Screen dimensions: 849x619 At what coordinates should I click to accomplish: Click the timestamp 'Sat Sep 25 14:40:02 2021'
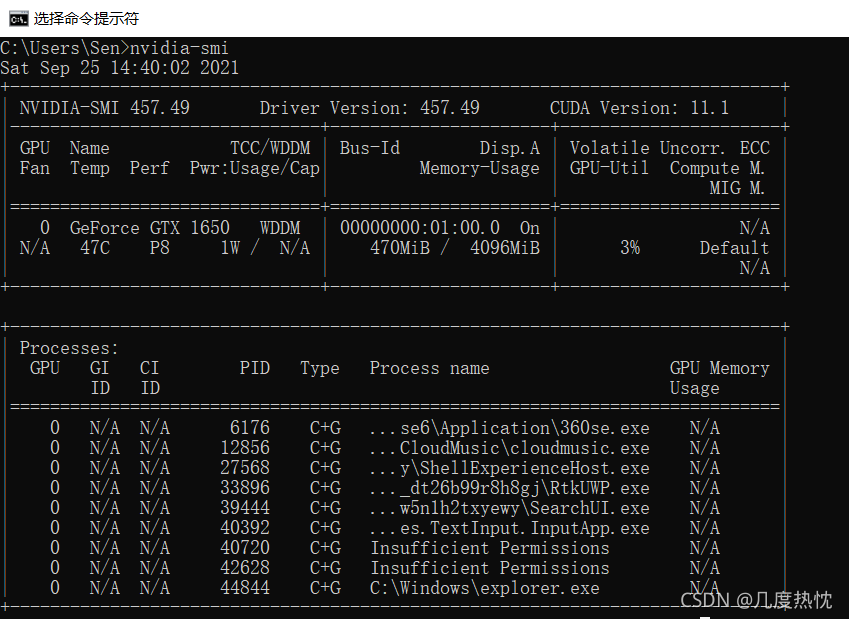[119, 68]
